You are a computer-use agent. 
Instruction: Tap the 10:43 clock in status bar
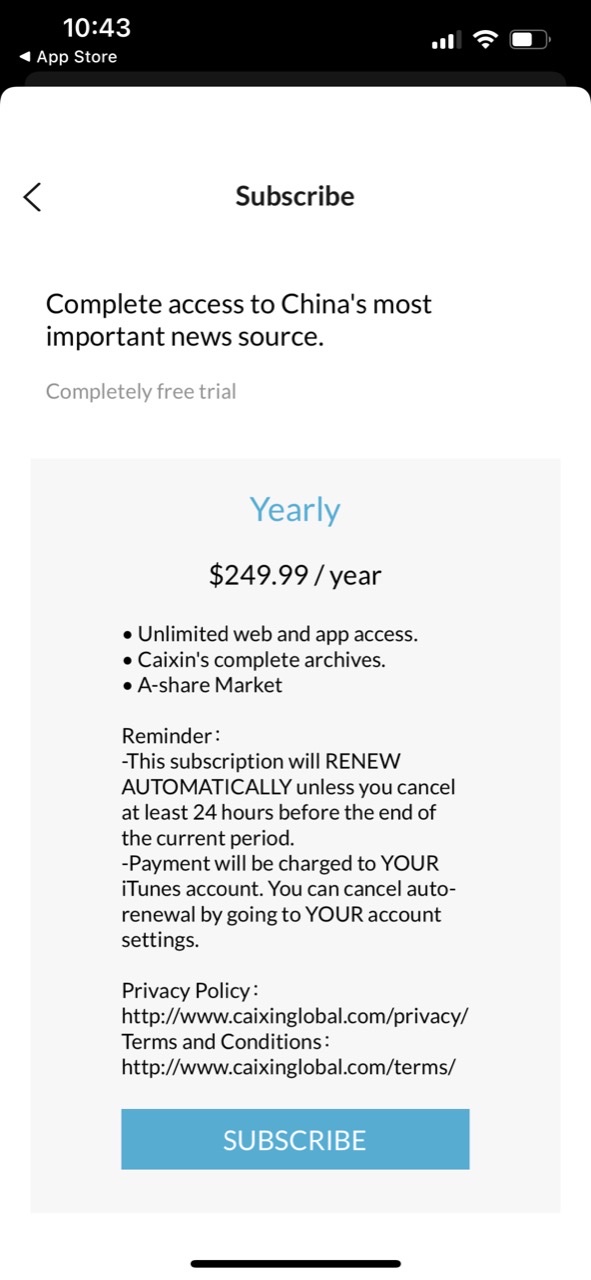[x=97, y=27]
